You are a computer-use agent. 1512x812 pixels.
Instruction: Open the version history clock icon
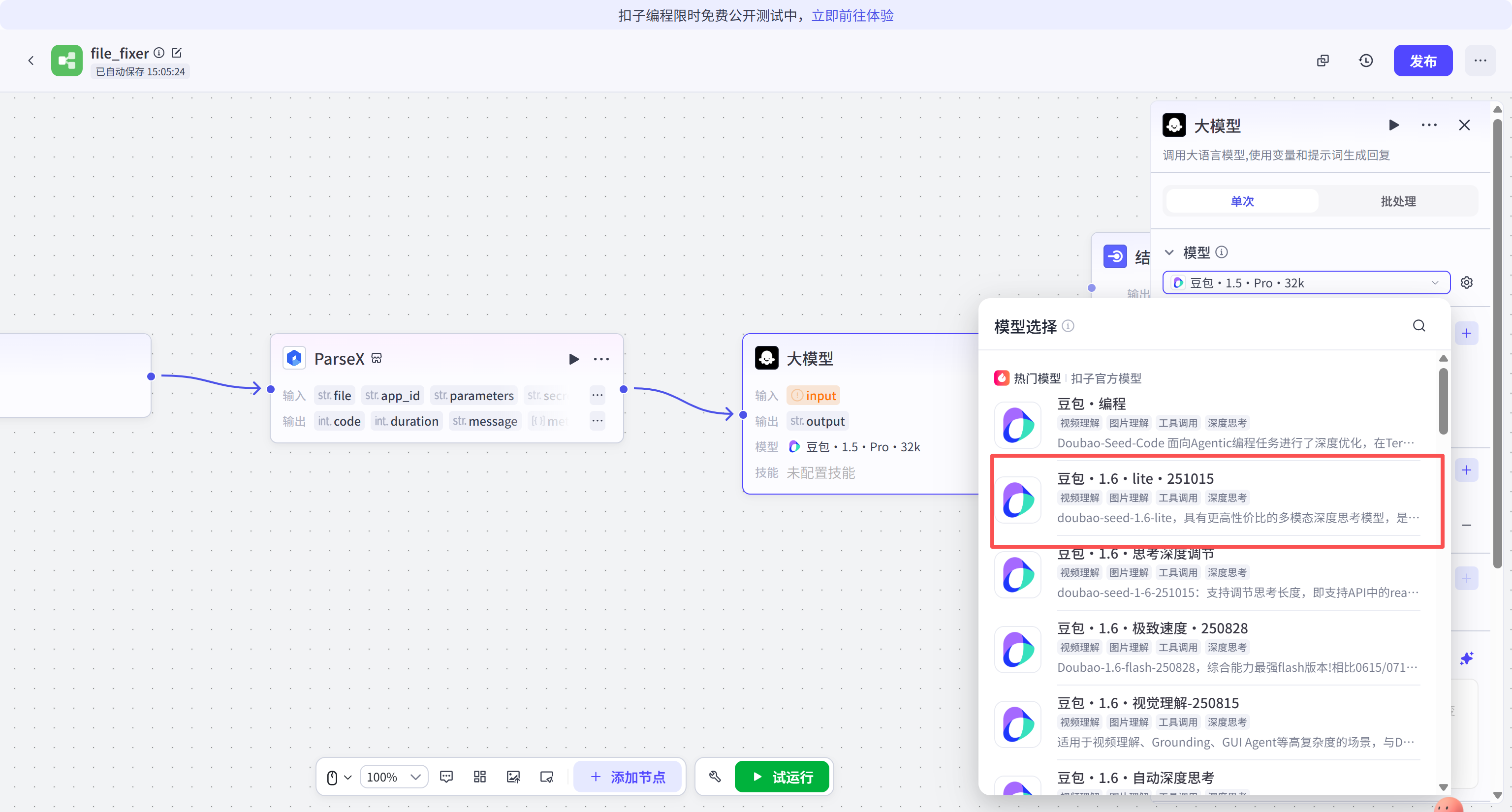pos(1366,61)
